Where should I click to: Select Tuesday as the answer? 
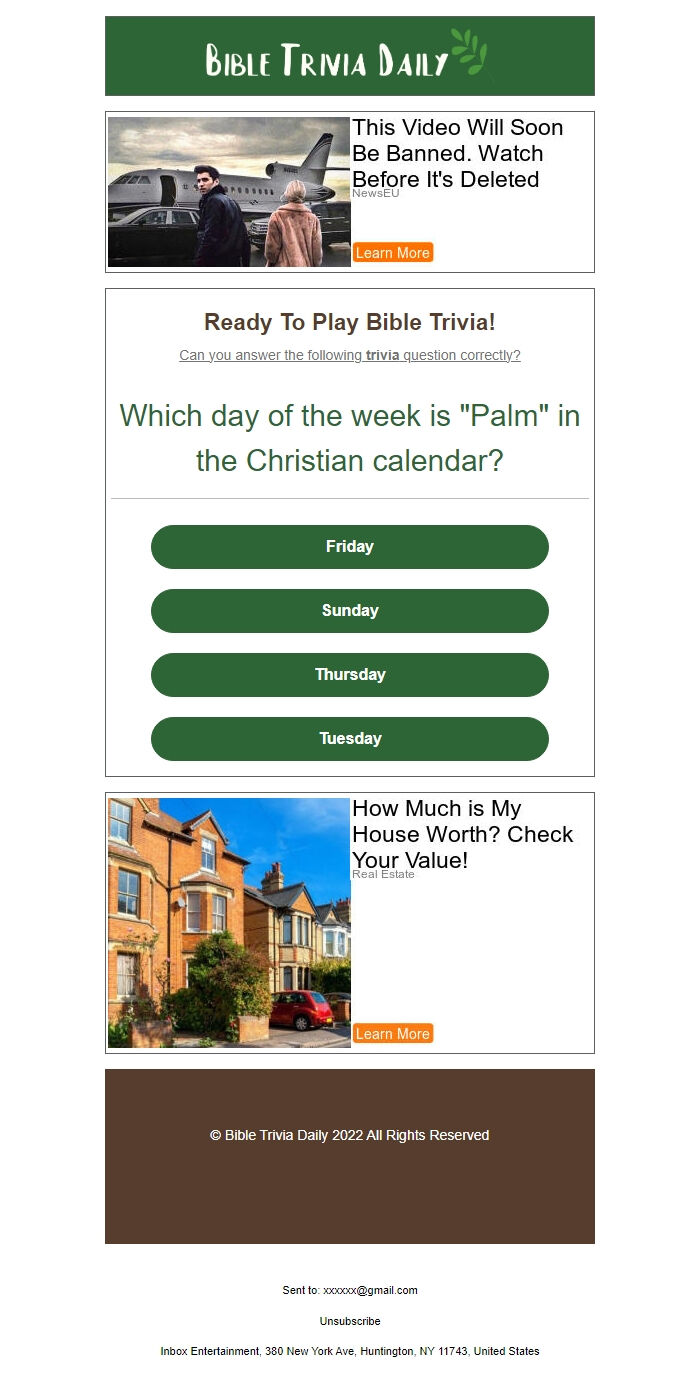[350, 739]
